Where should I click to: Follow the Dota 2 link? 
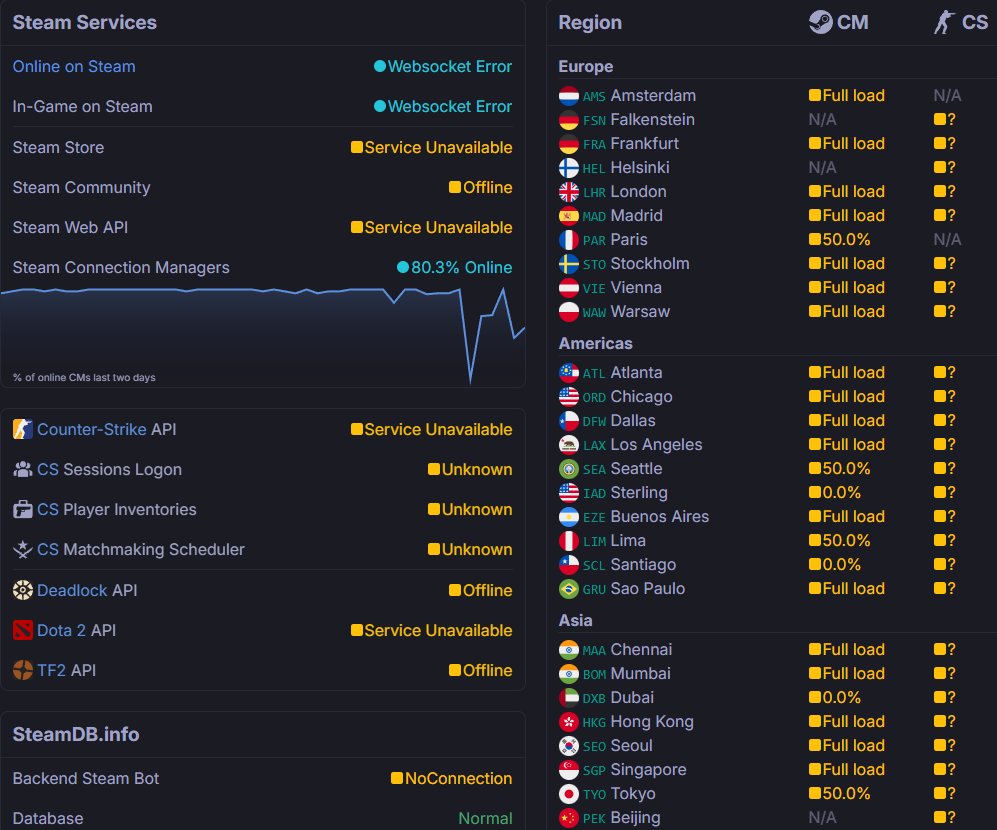[x=62, y=630]
